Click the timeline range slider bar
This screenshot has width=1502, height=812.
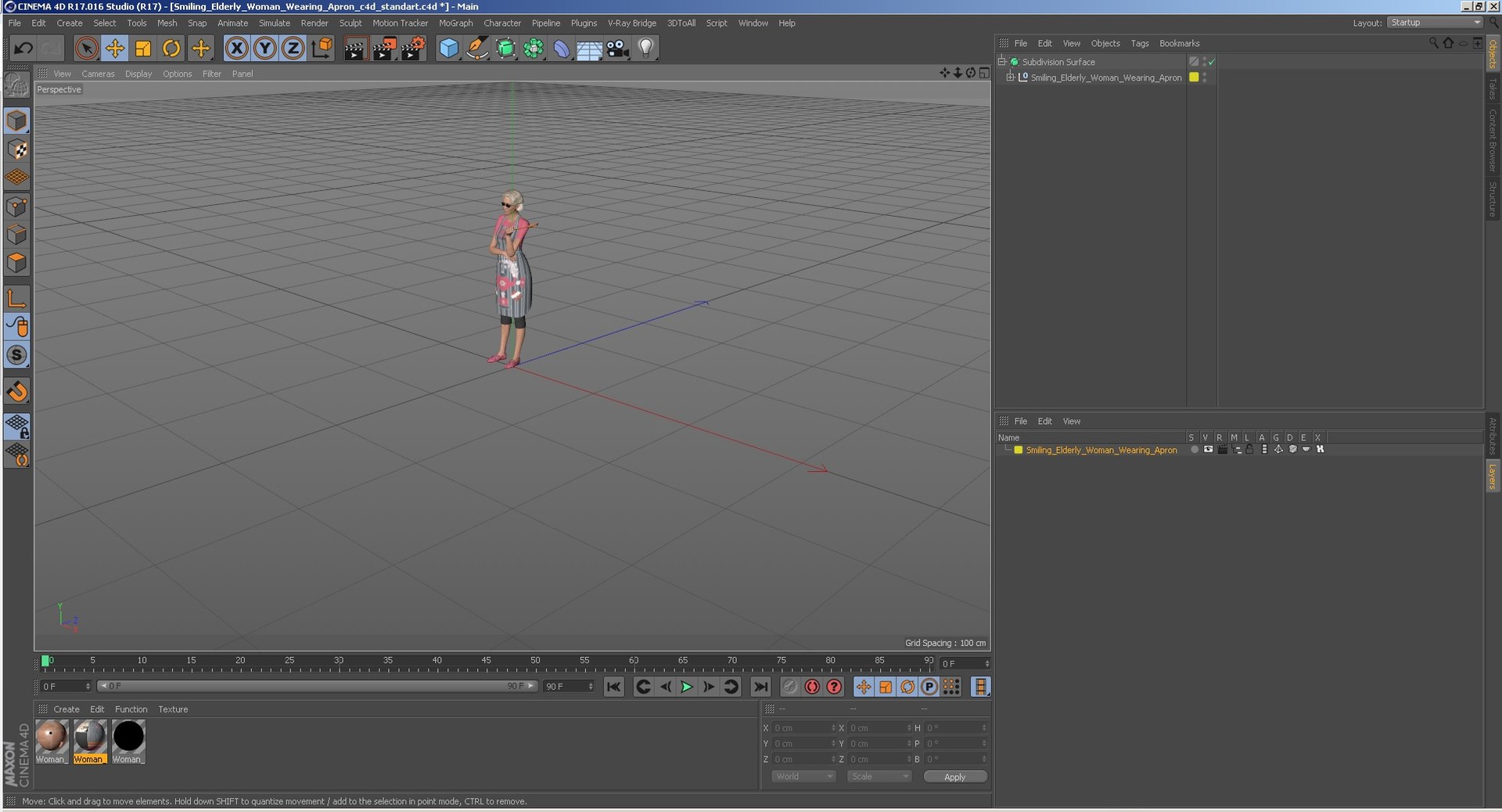(x=318, y=686)
